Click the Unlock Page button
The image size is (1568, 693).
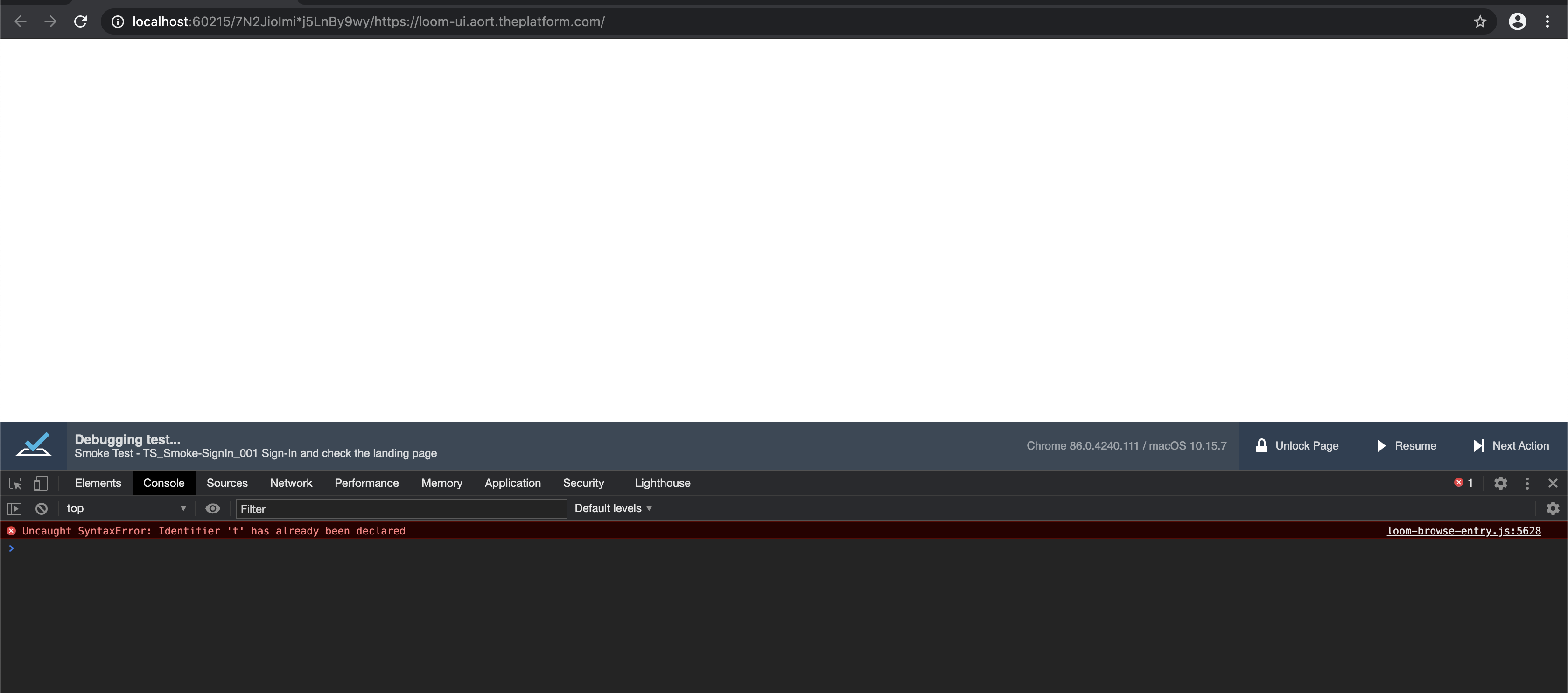[x=1297, y=446]
